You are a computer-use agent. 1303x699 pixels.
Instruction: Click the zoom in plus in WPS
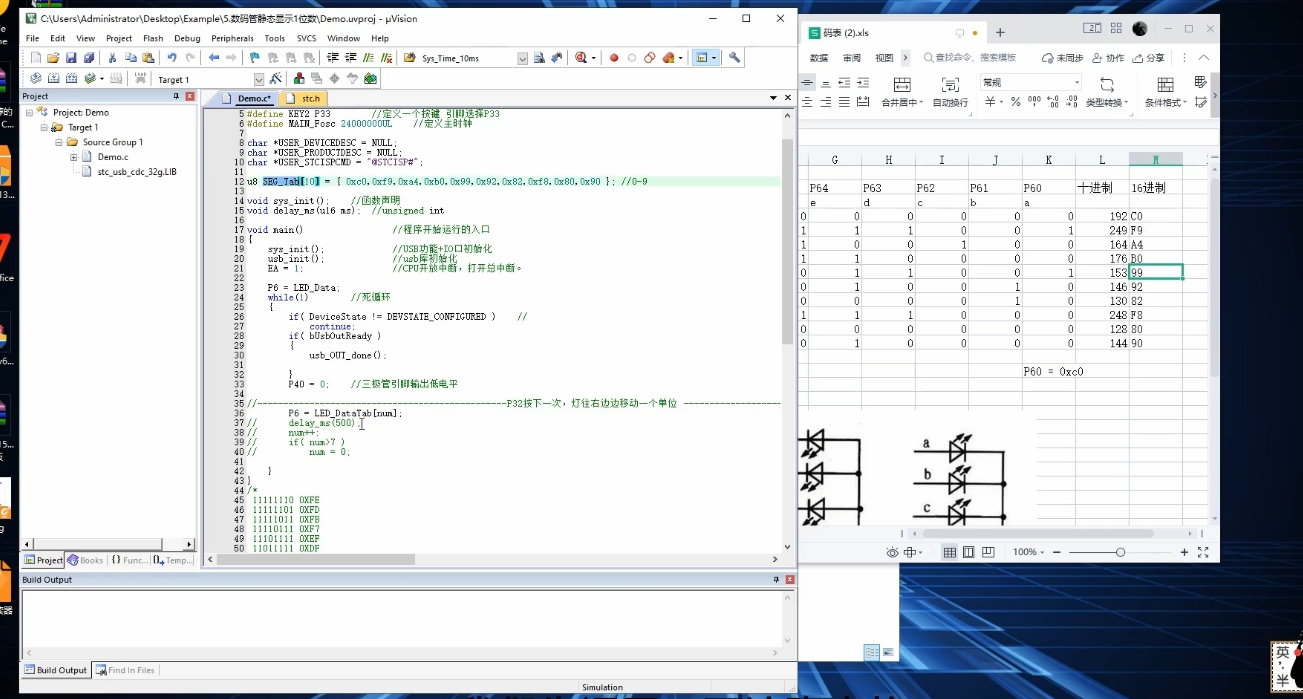[x=1185, y=552]
